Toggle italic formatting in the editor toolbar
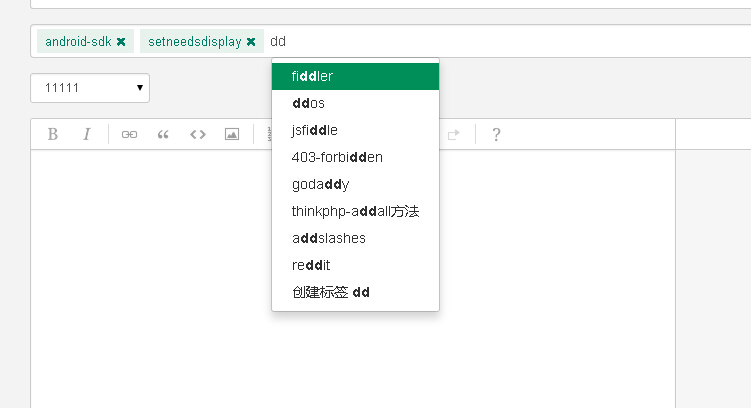751x408 pixels. (87, 134)
